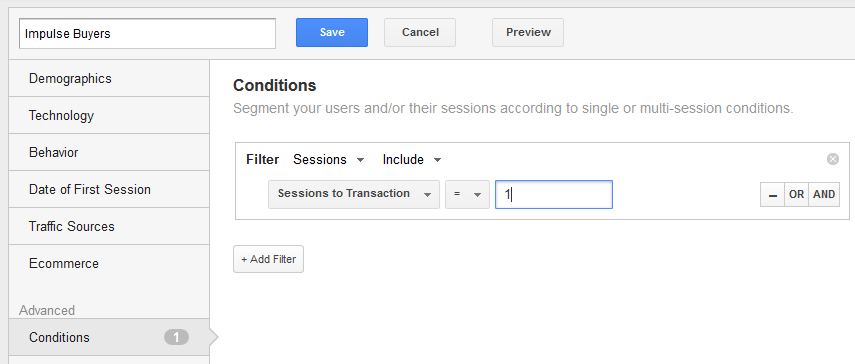Switch to the Technology section
The image size is (855, 364).
click(x=109, y=116)
